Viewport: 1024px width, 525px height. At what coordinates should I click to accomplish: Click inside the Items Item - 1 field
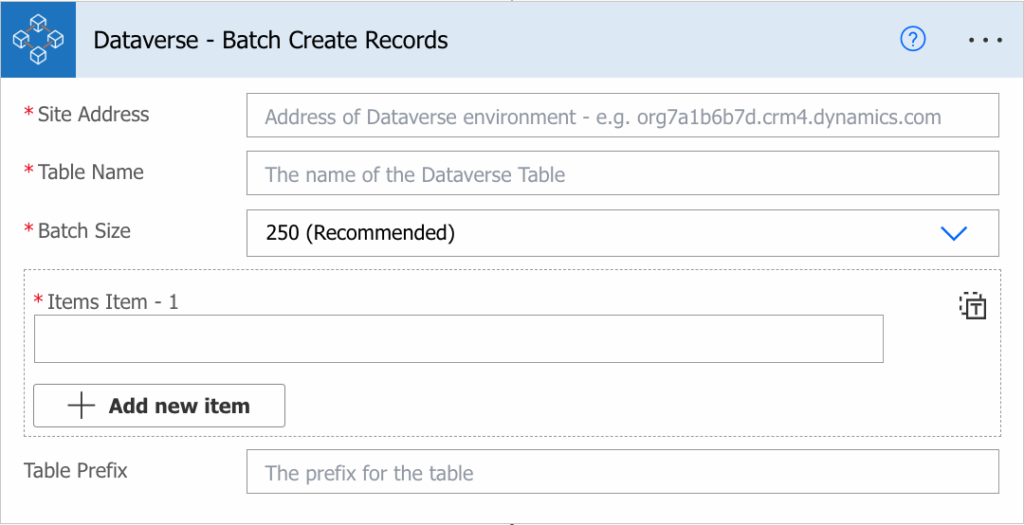point(458,339)
